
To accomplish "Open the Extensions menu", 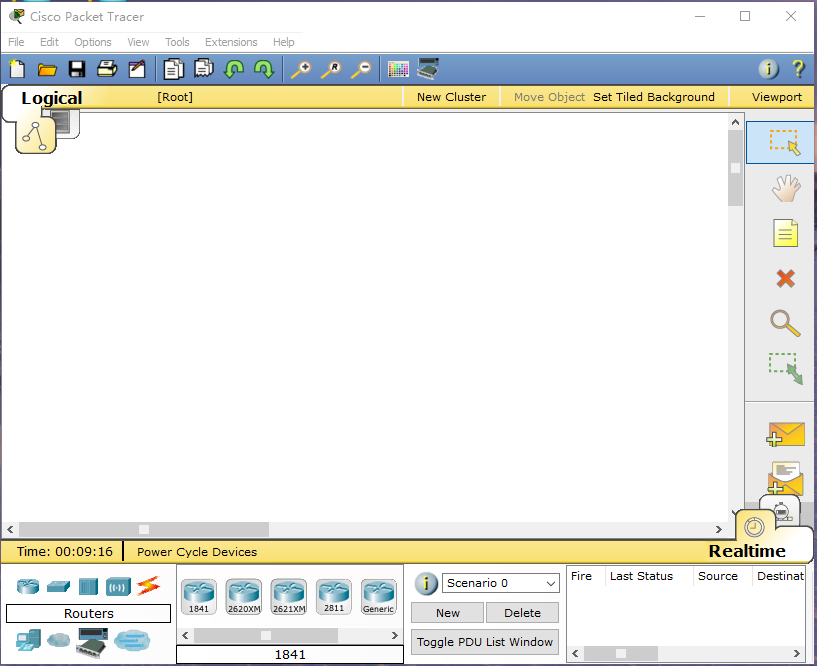I will coord(231,42).
